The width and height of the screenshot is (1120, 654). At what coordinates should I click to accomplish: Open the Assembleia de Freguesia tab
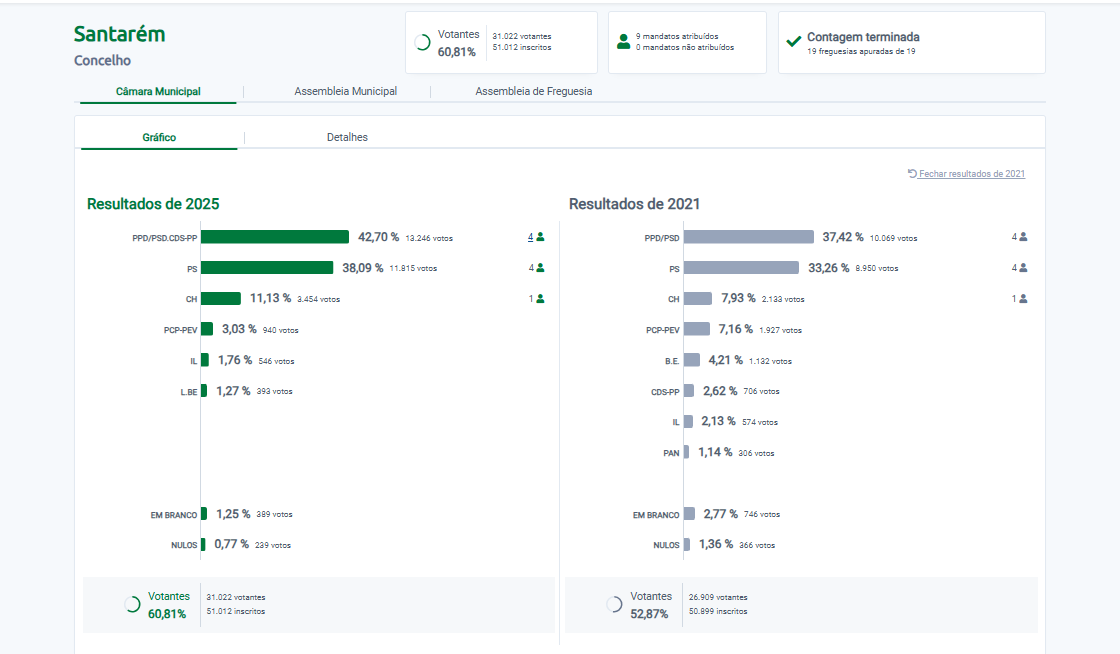[533, 91]
